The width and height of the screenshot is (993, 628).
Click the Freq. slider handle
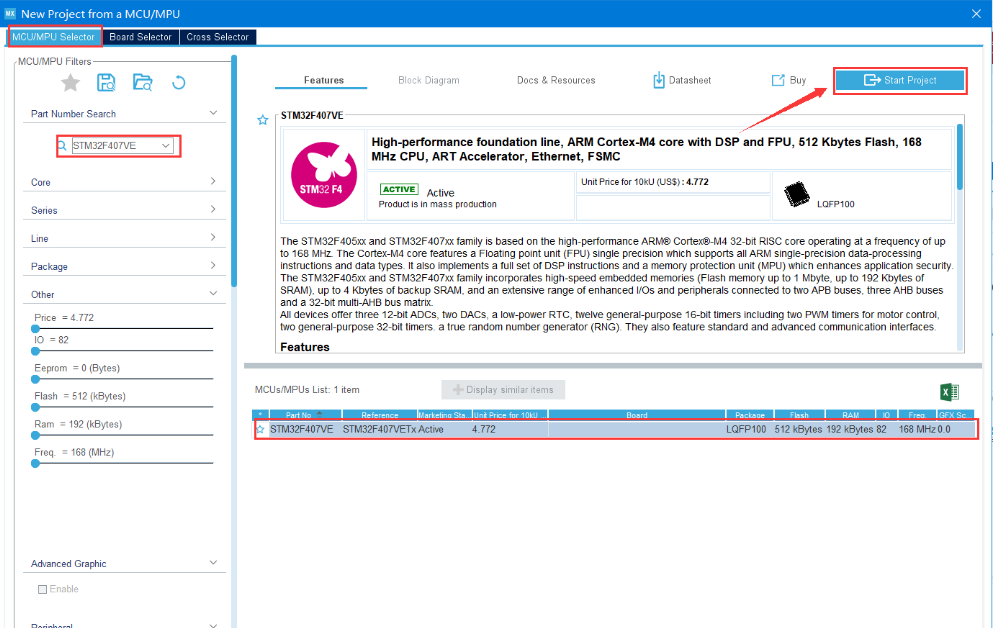(x=35, y=463)
